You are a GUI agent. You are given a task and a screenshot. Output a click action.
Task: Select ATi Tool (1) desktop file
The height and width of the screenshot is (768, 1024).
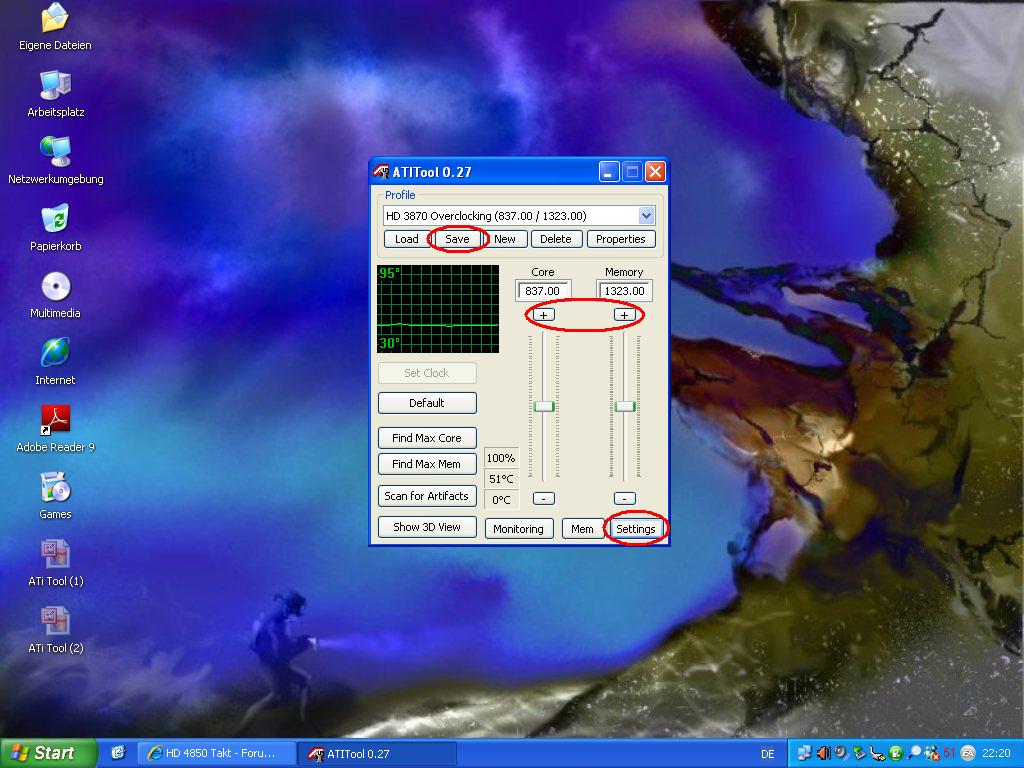56,563
